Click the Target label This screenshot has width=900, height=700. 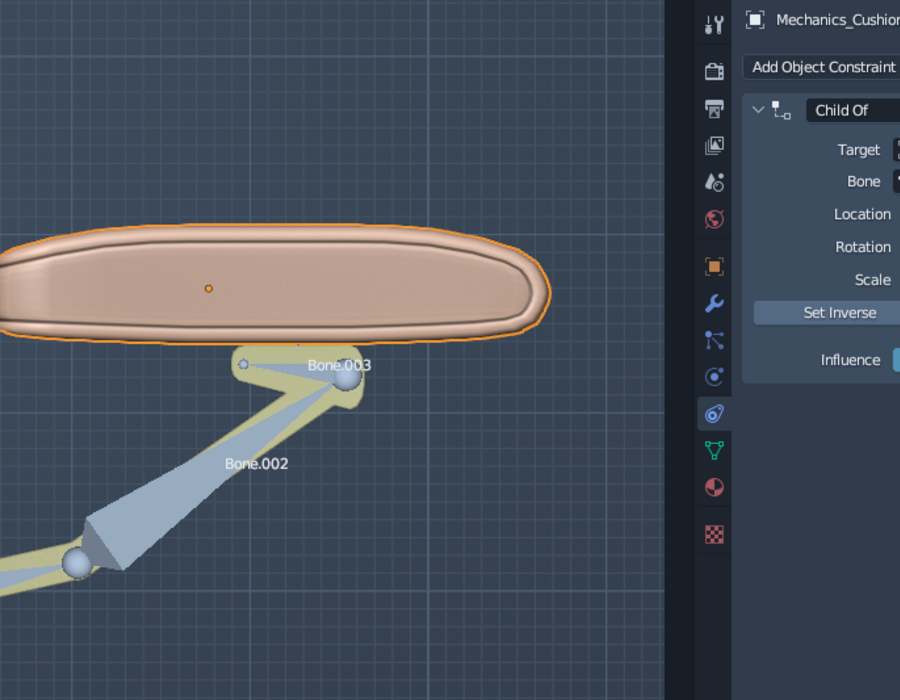tap(858, 150)
